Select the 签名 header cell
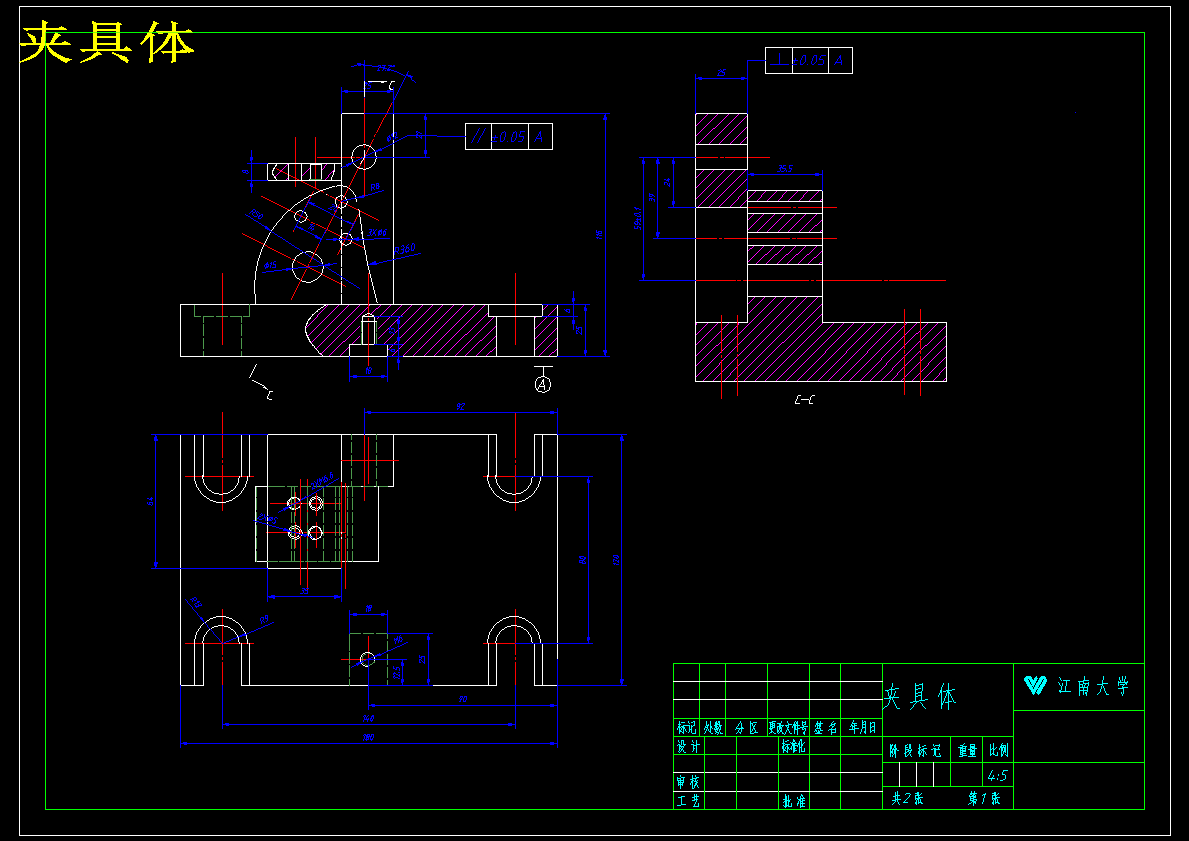Viewport: 1189px width, 841px height. [x=825, y=727]
